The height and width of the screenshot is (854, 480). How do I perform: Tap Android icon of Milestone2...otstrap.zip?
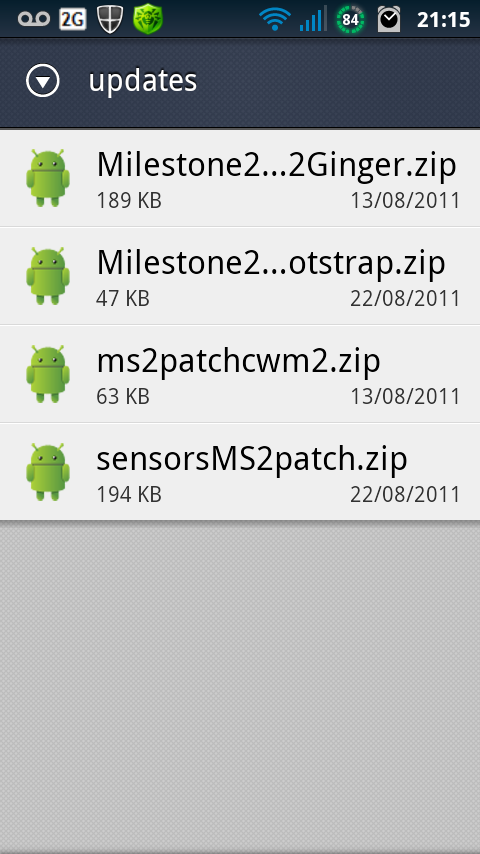[48, 276]
